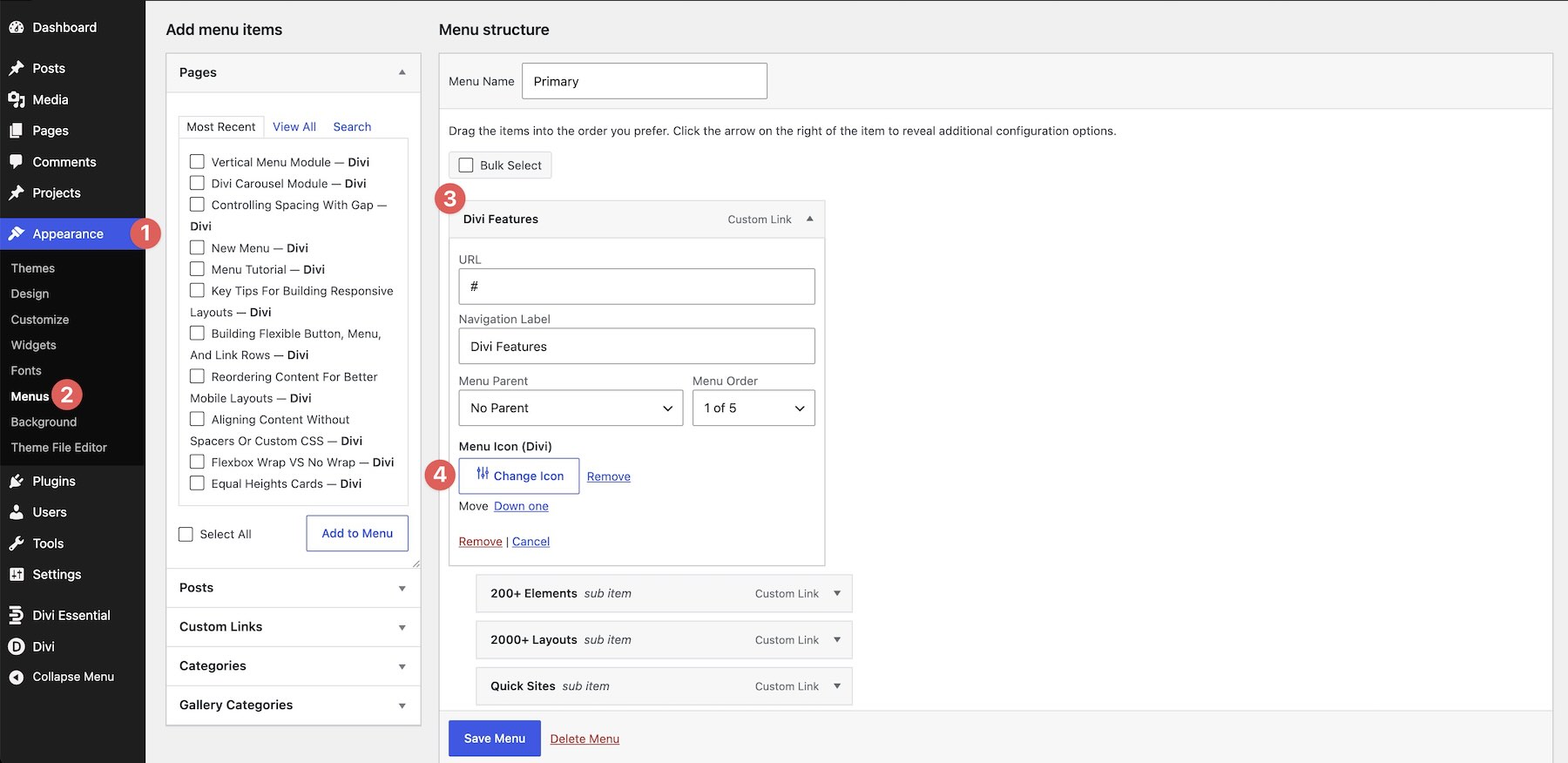Click the Media icon in sidebar
The height and width of the screenshot is (763, 1568).
pos(17,99)
